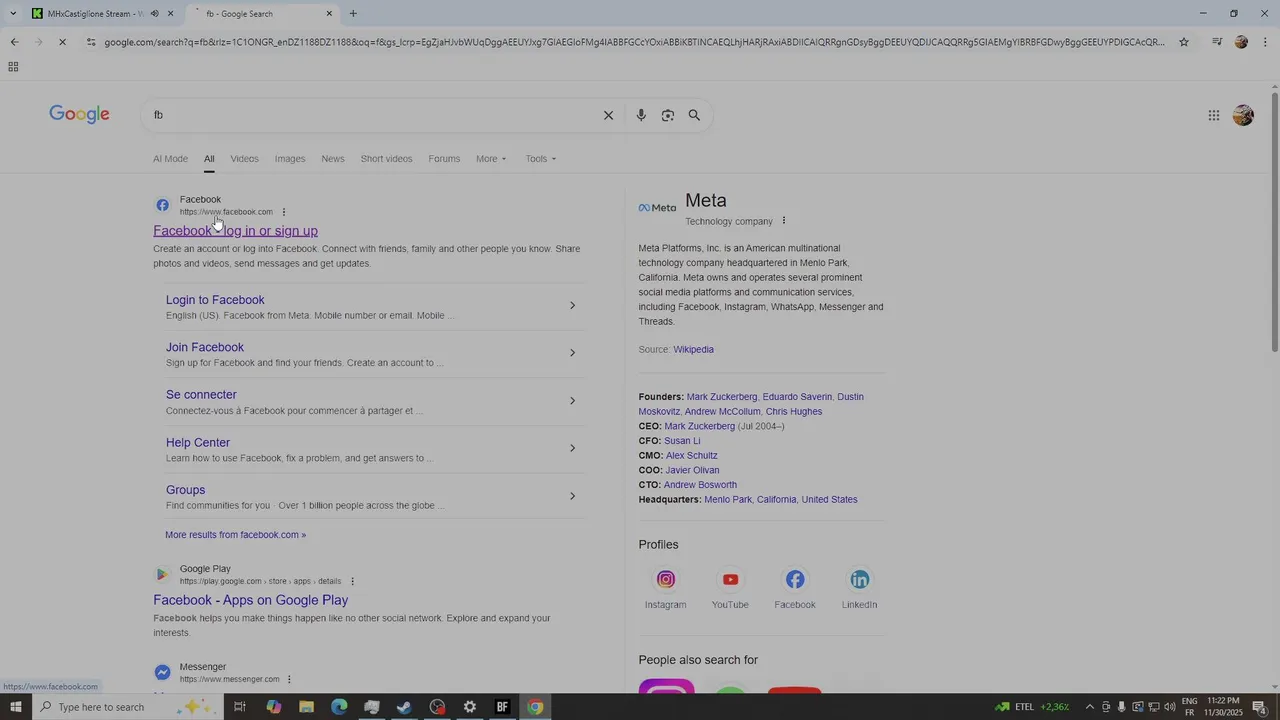The height and width of the screenshot is (720, 1280).
Task: Switch to Short videos tab
Action: click(x=386, y=159)
